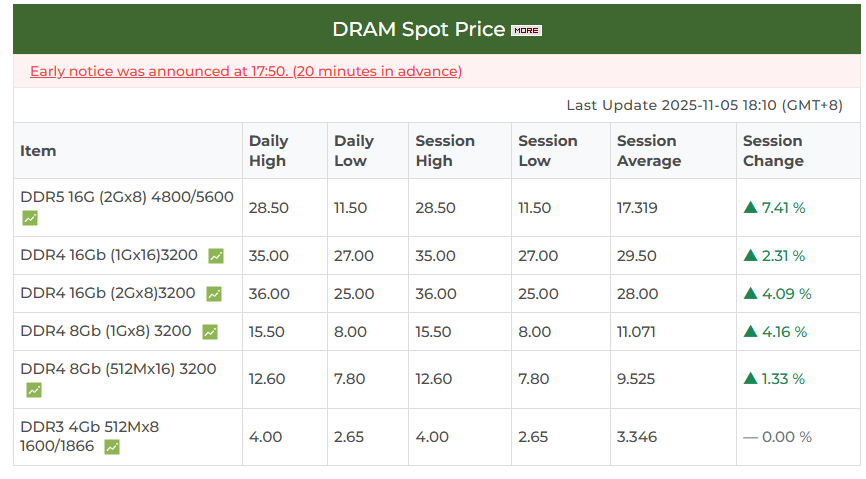Select the Daily Low column header
Image resolution: width=866 pixels, height=479 pixels.
coord(354,151)
